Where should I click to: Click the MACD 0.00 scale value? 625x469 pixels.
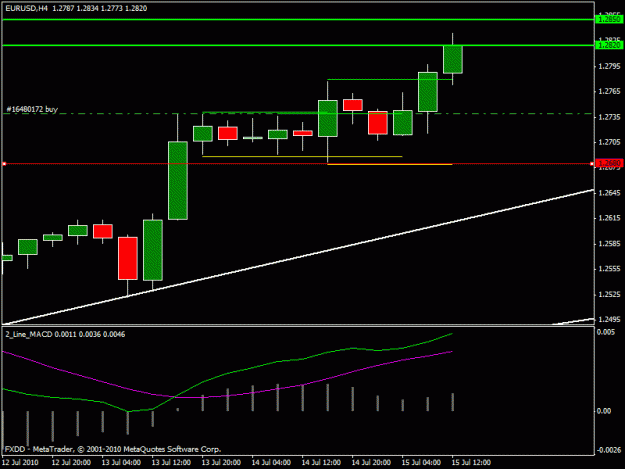coord(604,411)
